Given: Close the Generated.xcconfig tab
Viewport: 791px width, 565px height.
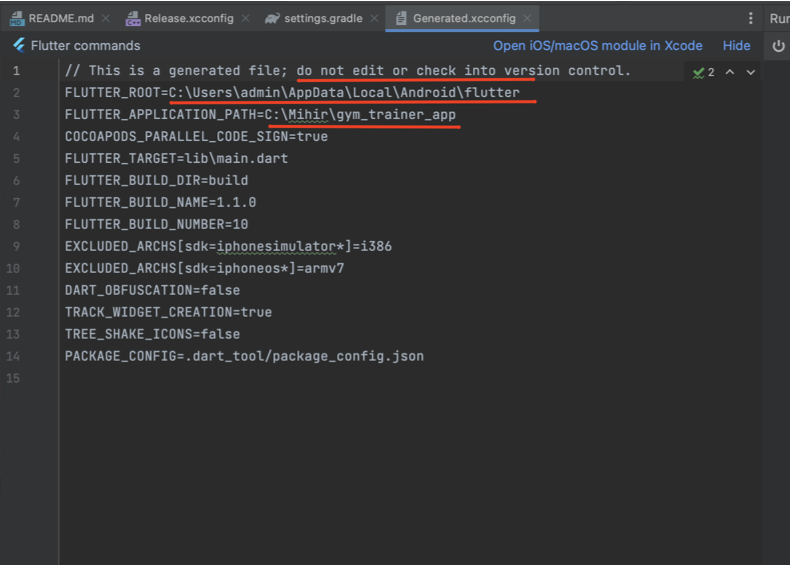Looking at the screenshot, I should point(527,18).
